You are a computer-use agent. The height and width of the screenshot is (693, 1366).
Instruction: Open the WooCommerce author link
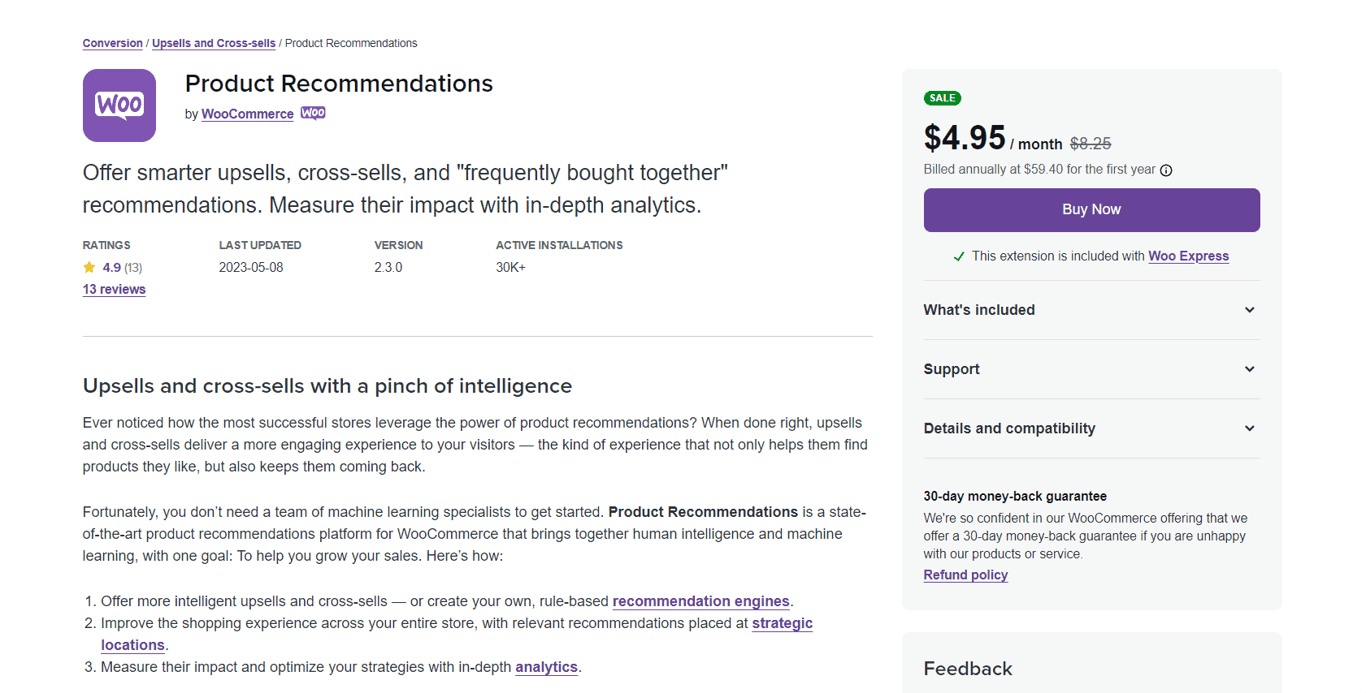[247, 114]
